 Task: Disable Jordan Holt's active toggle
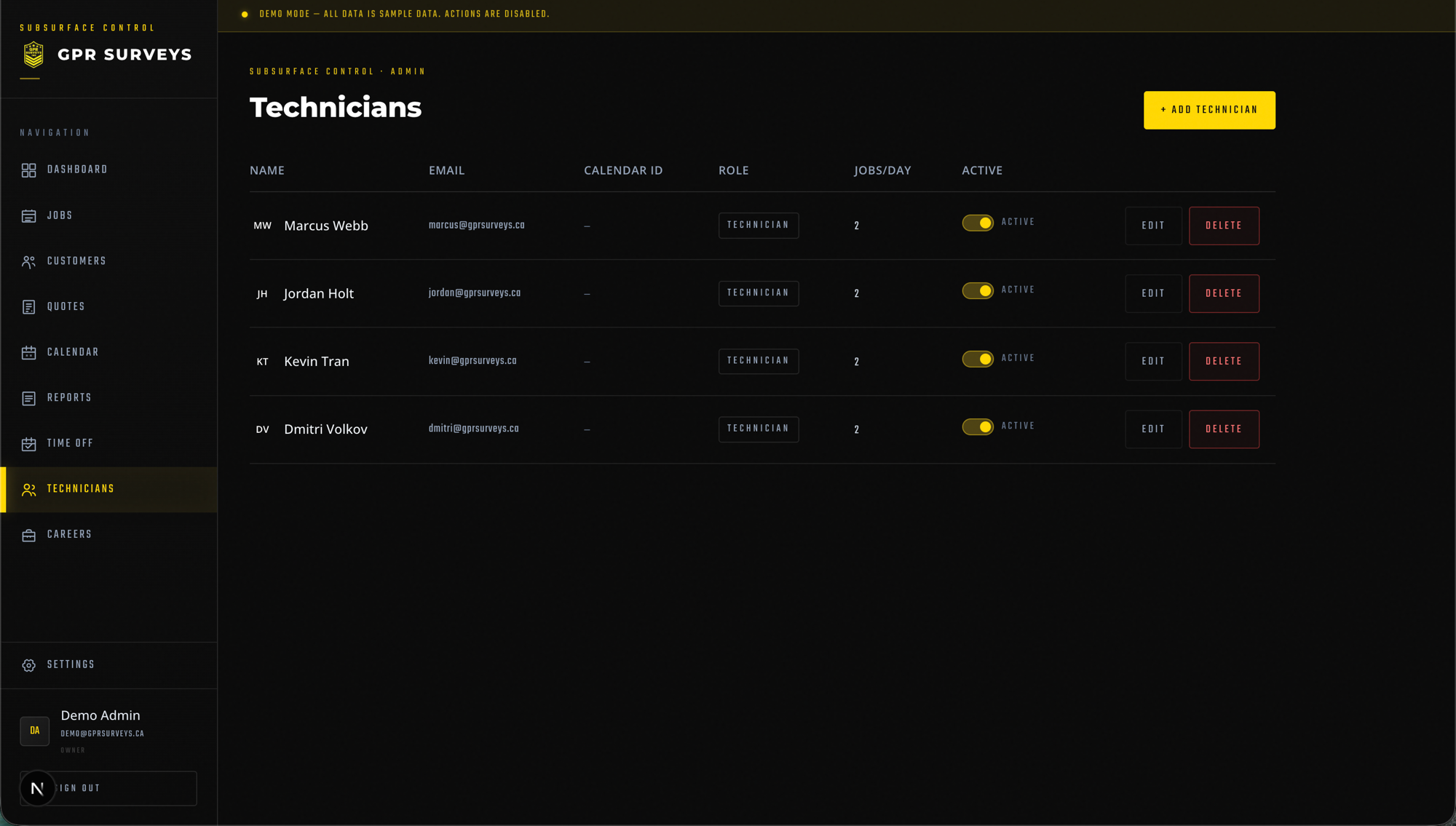pyautogui.click(x=978, y=291)
